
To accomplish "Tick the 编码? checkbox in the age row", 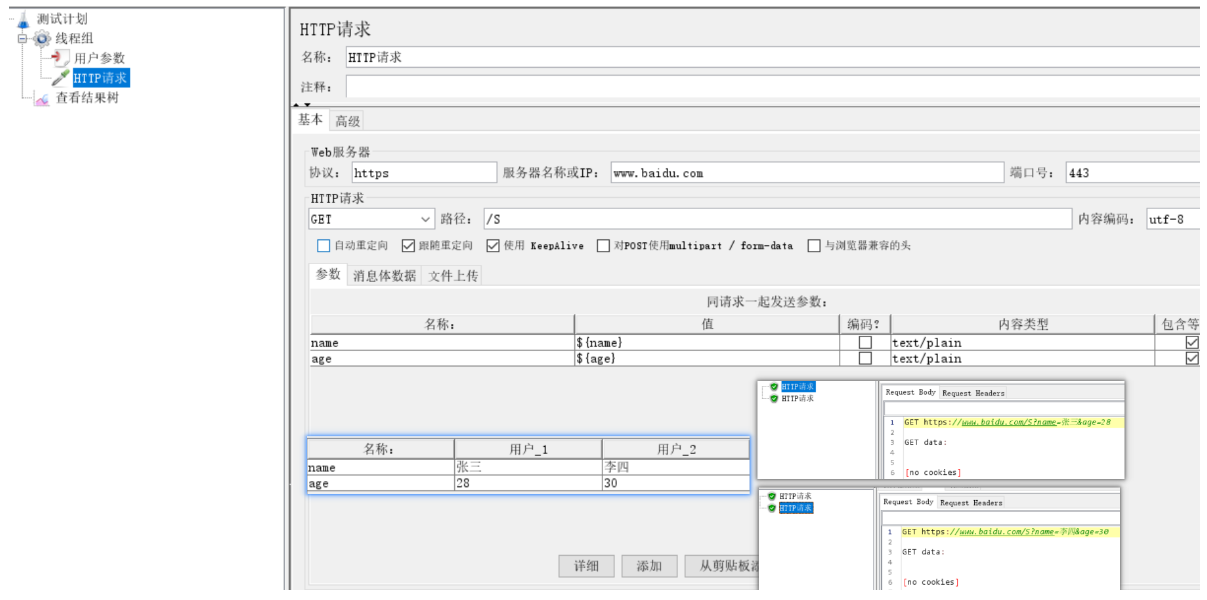I will point(865,358).
